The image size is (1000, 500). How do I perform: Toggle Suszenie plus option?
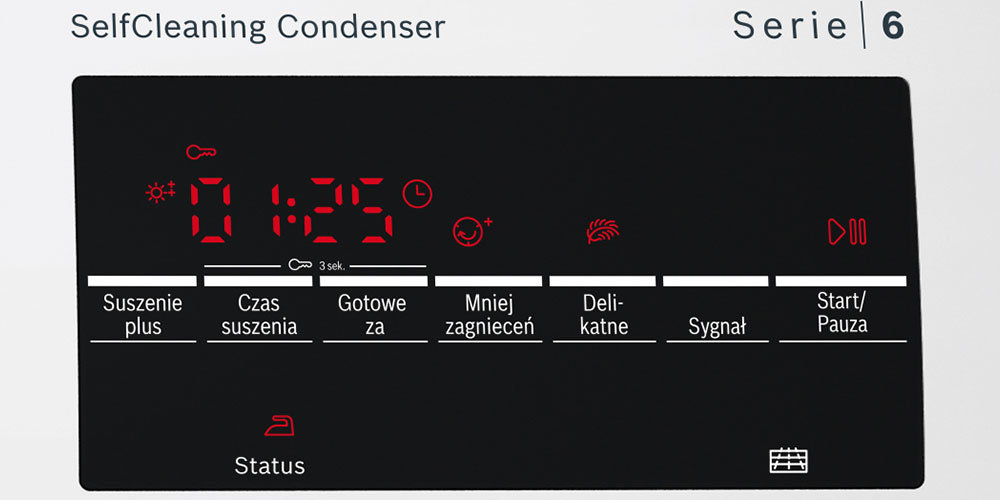pos(143,315)
